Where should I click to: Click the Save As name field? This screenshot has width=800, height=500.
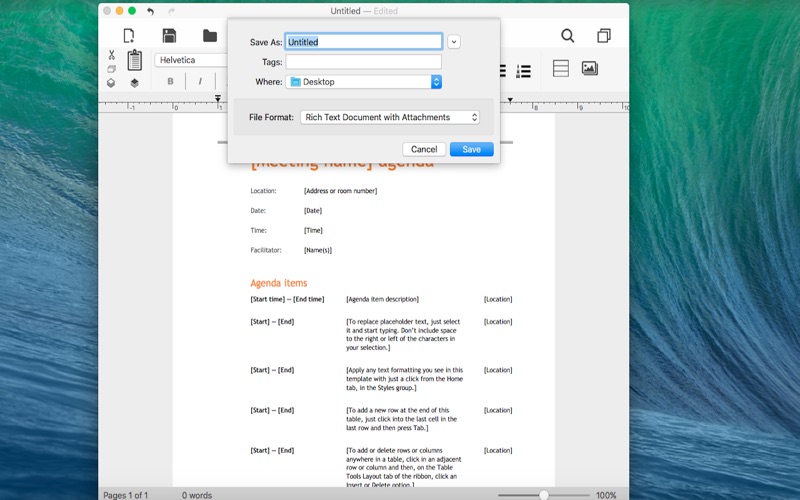pyautogui.click(x=364, y=42)
